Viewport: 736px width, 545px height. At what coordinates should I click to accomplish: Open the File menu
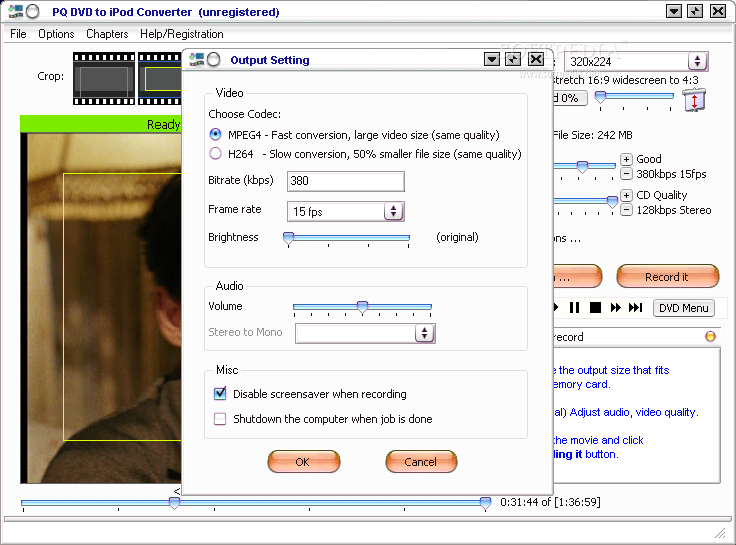tap(18, 34)
